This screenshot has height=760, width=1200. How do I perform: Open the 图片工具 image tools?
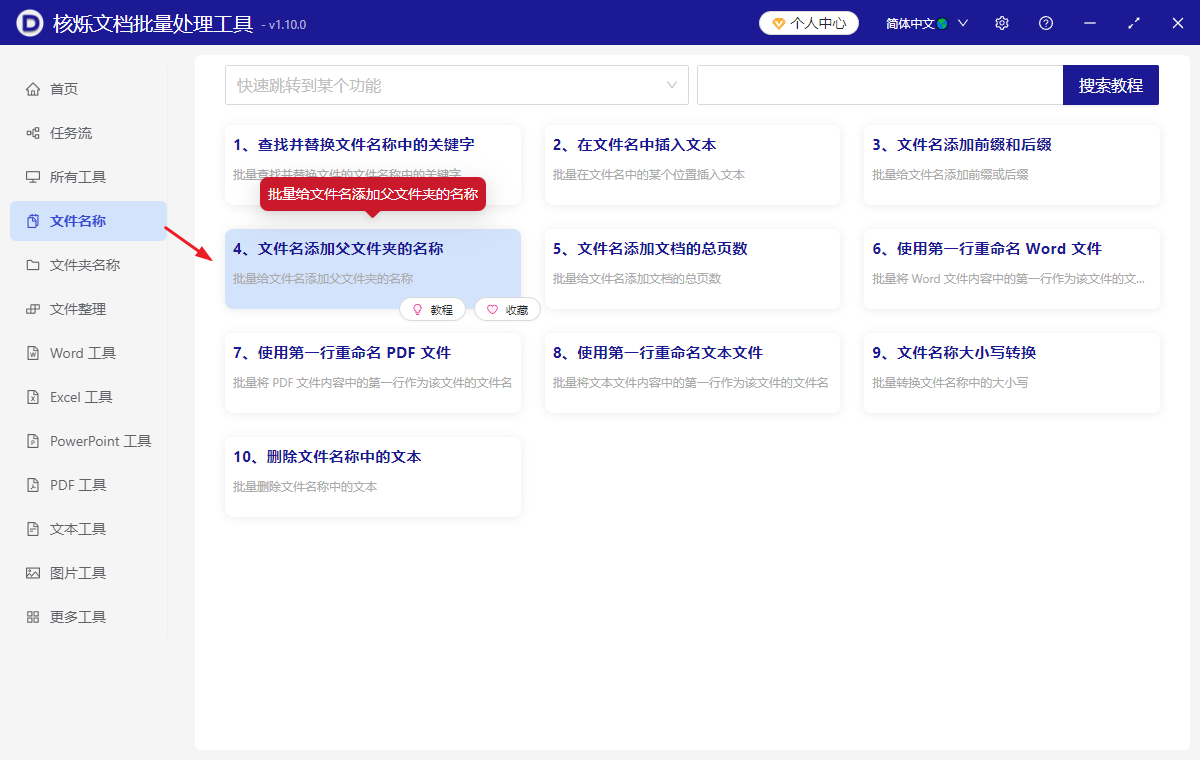click(x=66, y=572)
